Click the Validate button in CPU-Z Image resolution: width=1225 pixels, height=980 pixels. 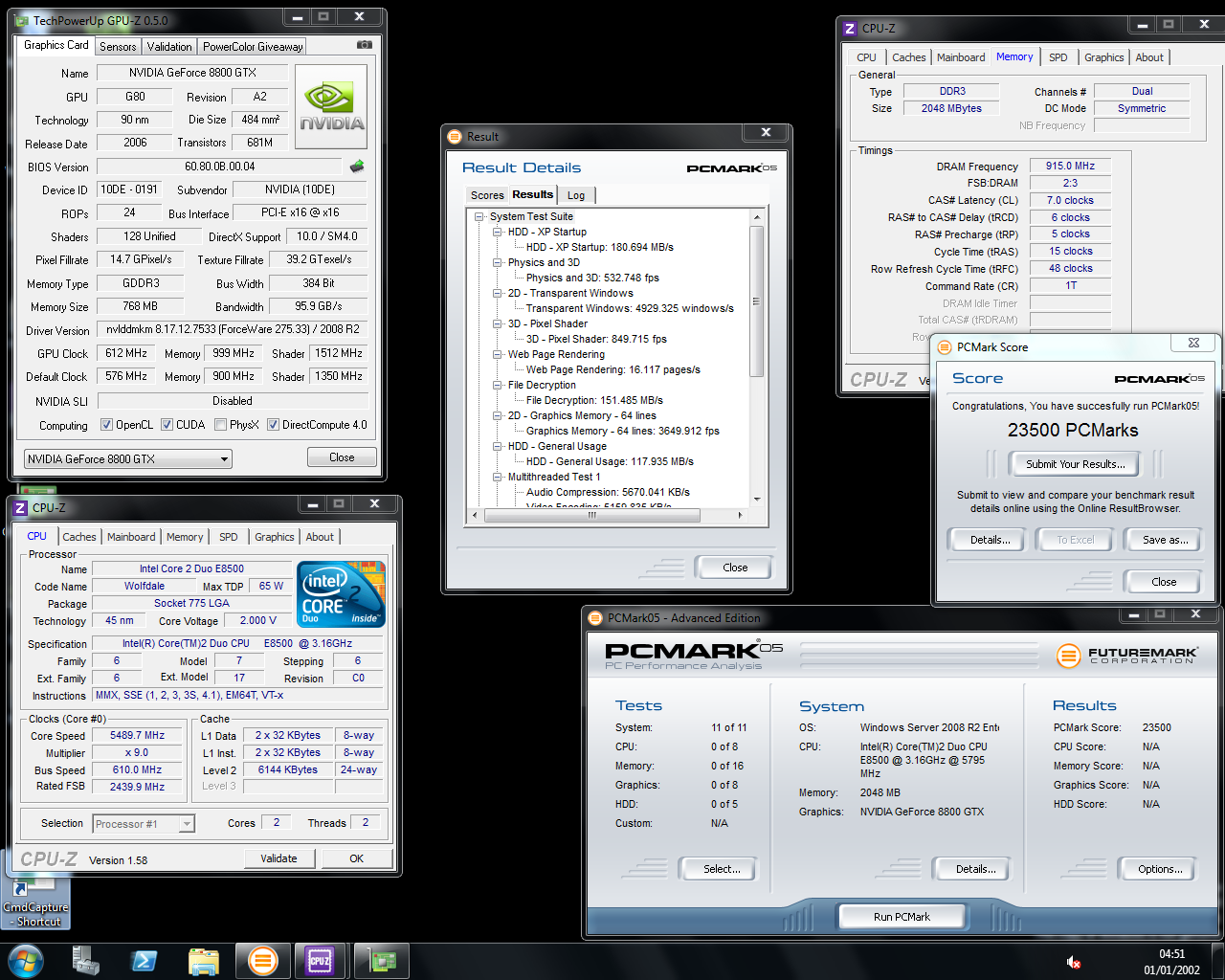[278, 858]
